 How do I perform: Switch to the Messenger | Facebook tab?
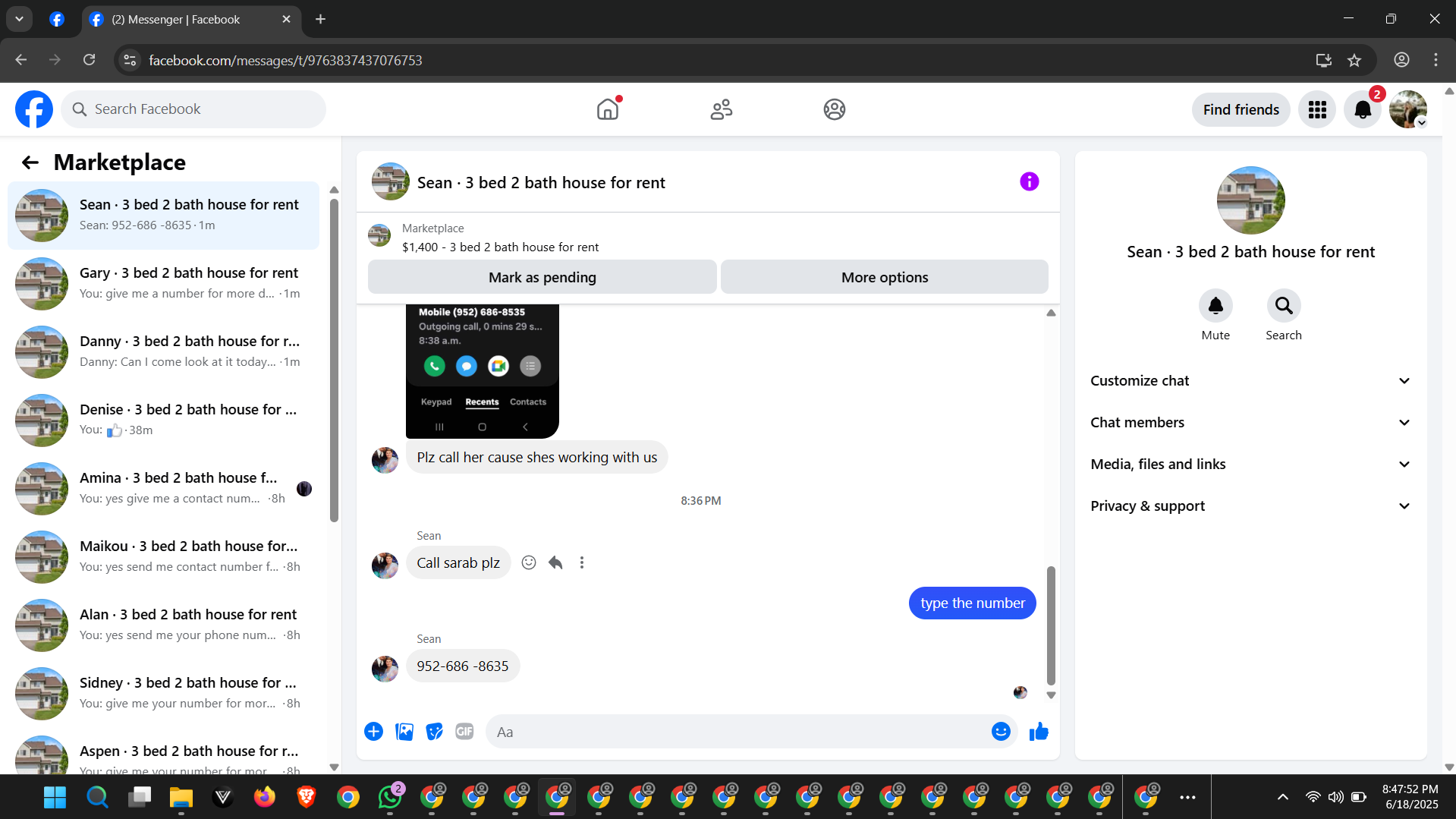pyautogui.click(x=191, y=20)
